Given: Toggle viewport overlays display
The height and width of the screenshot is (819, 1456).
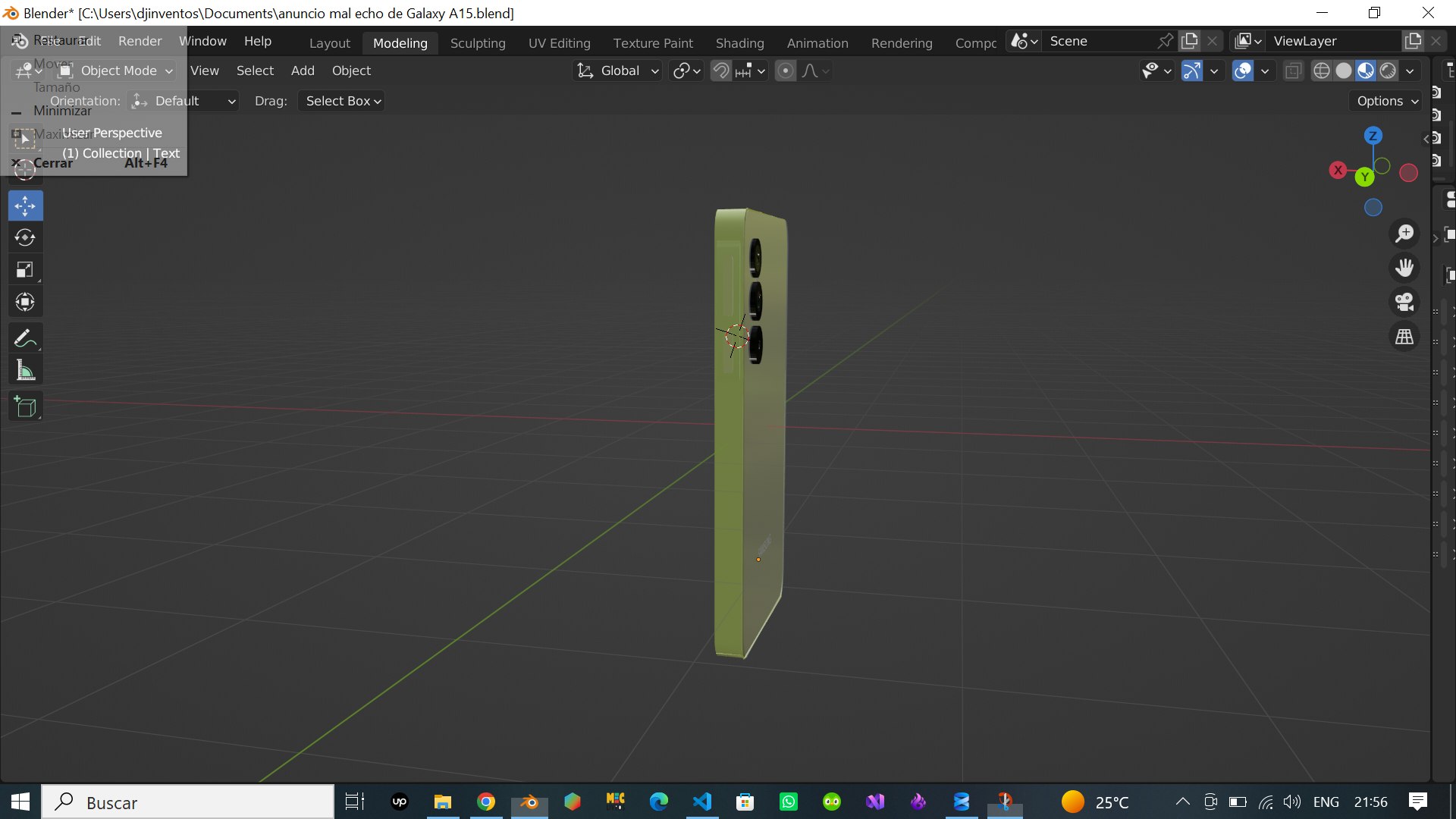Looking at the screenshot, I should (x=1243, y=71).
